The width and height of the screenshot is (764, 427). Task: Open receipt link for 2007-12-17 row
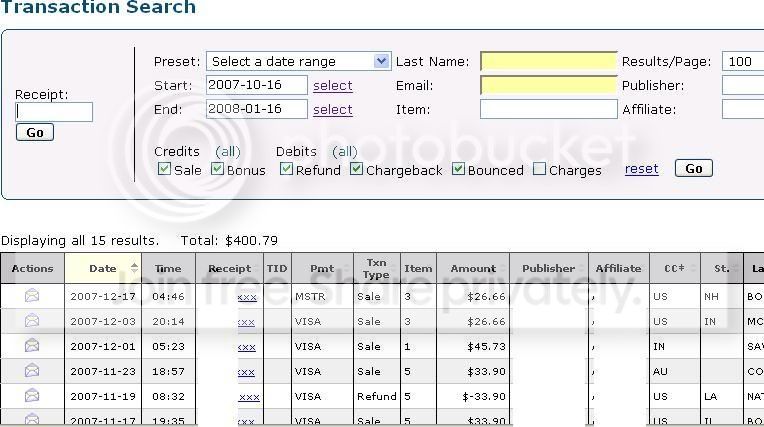247,296
